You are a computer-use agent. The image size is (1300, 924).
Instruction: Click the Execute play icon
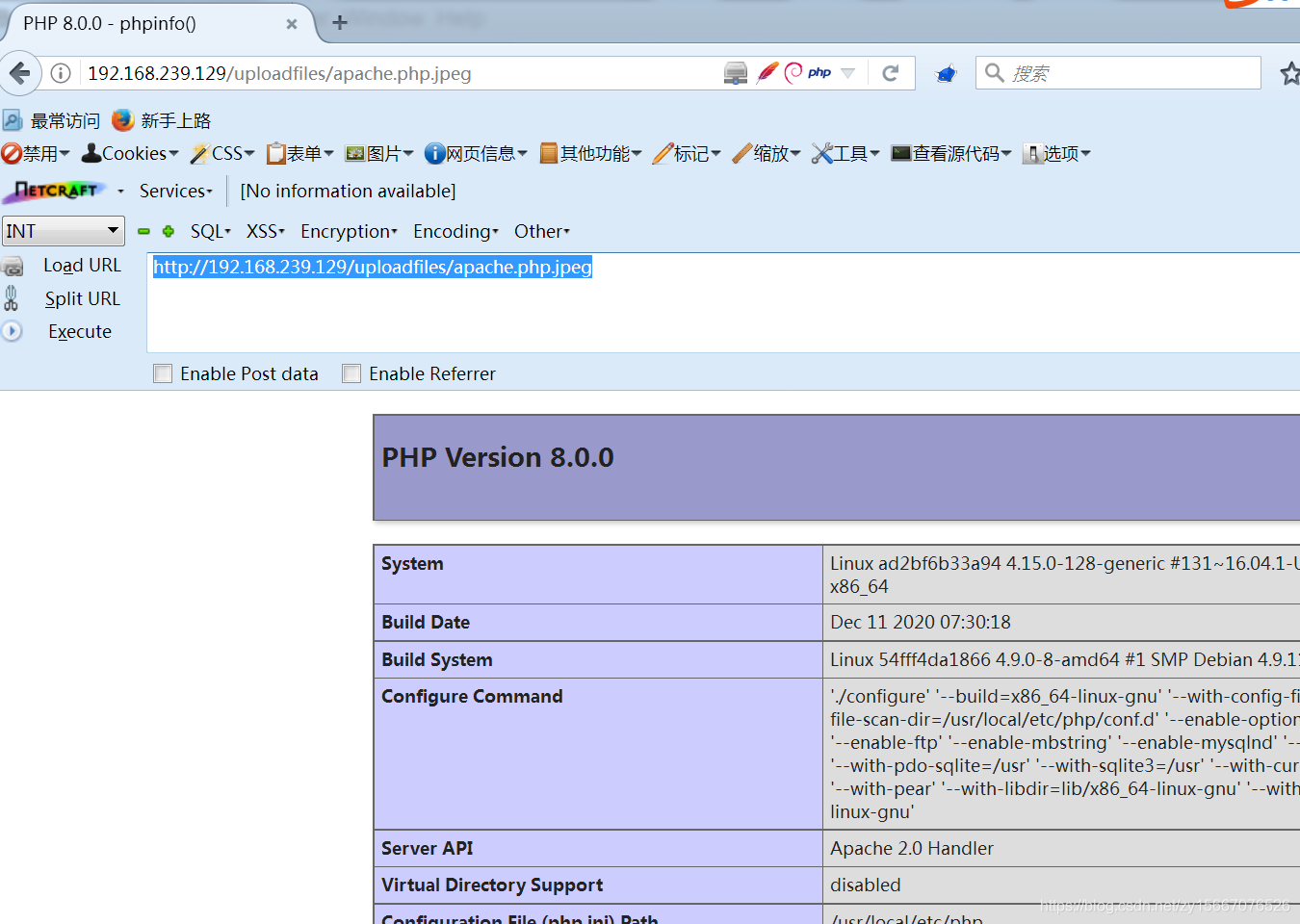12,331
